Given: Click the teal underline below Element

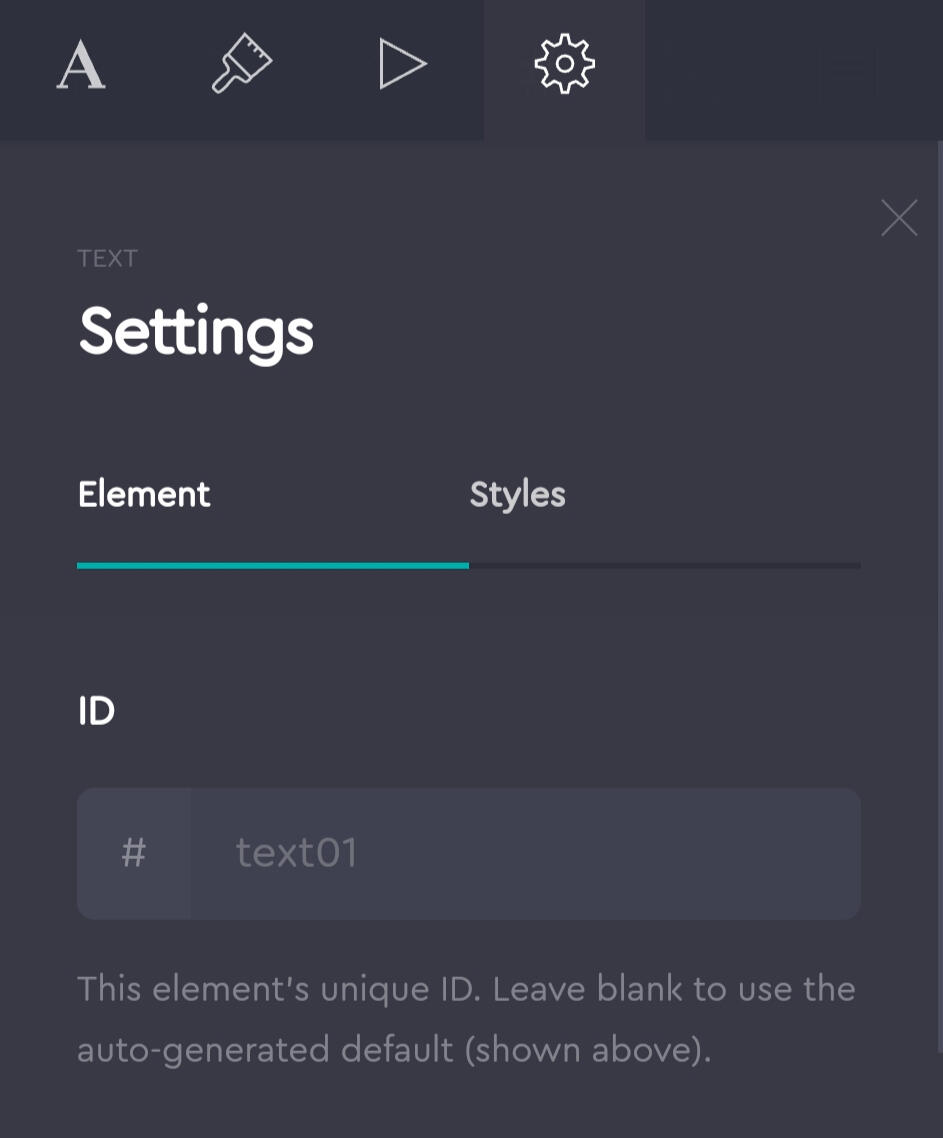Looking at the screenshot, I should coord(272,566).
